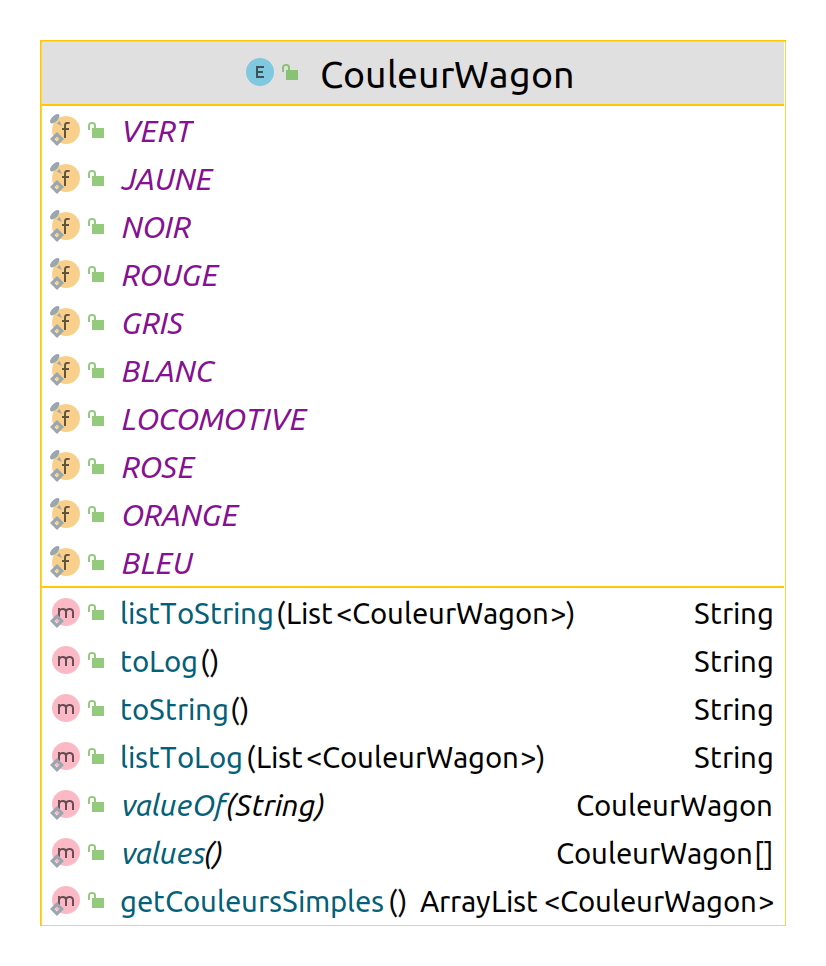826x966 pixels.
Task: Click the field icon next to VERT
Action: pos(65,131)
